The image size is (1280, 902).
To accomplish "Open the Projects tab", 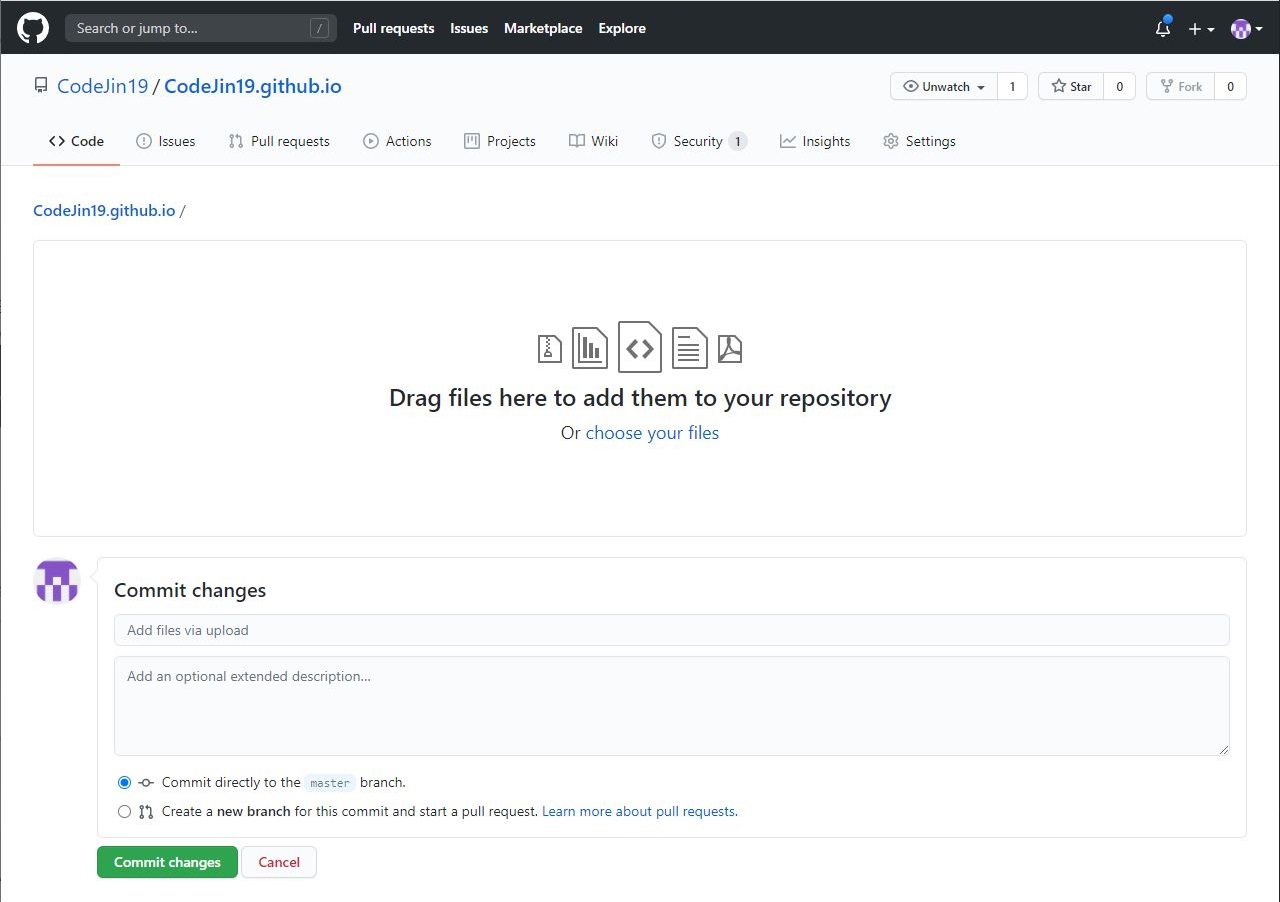I will 500,141.
